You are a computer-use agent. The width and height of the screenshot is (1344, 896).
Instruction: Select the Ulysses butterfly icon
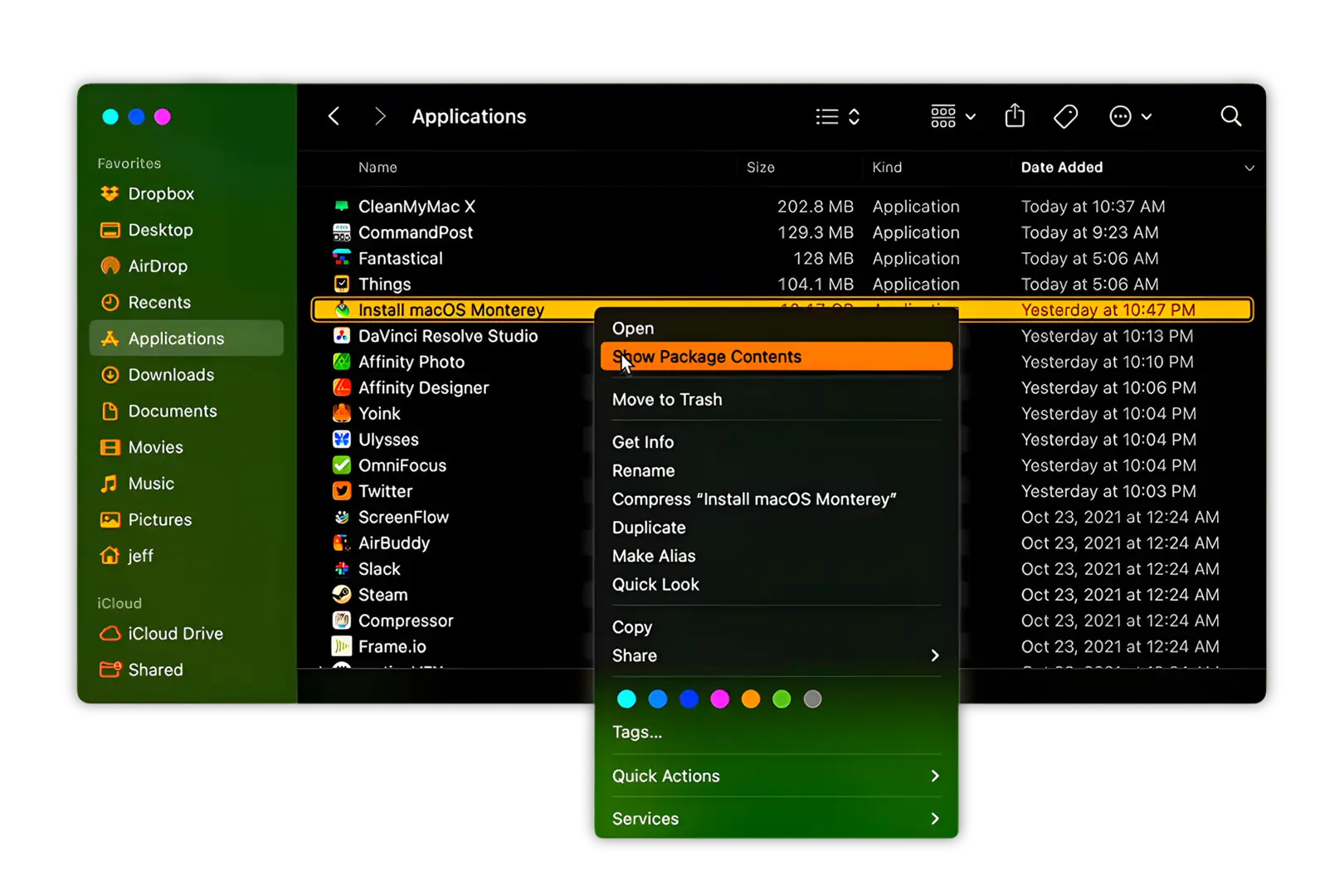341,440
